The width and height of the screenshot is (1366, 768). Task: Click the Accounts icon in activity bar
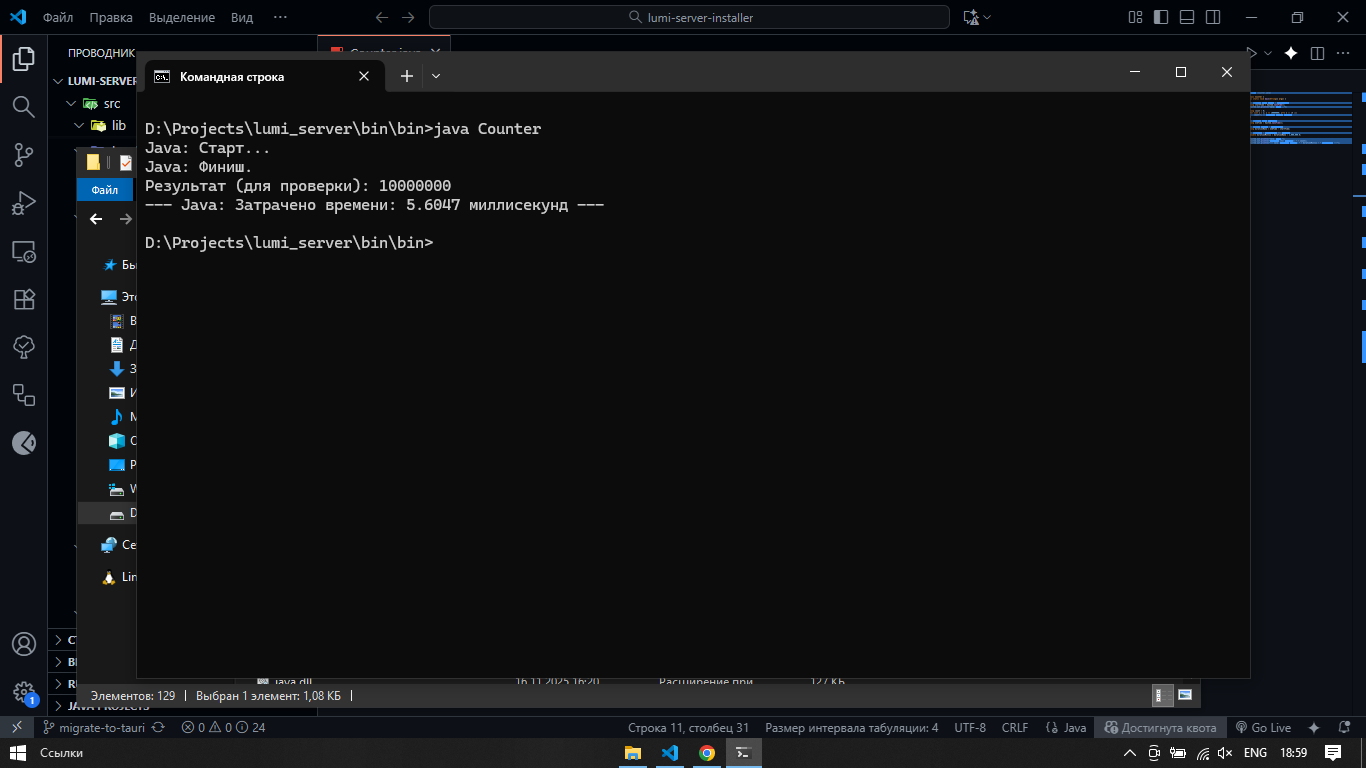coord(23,644)
